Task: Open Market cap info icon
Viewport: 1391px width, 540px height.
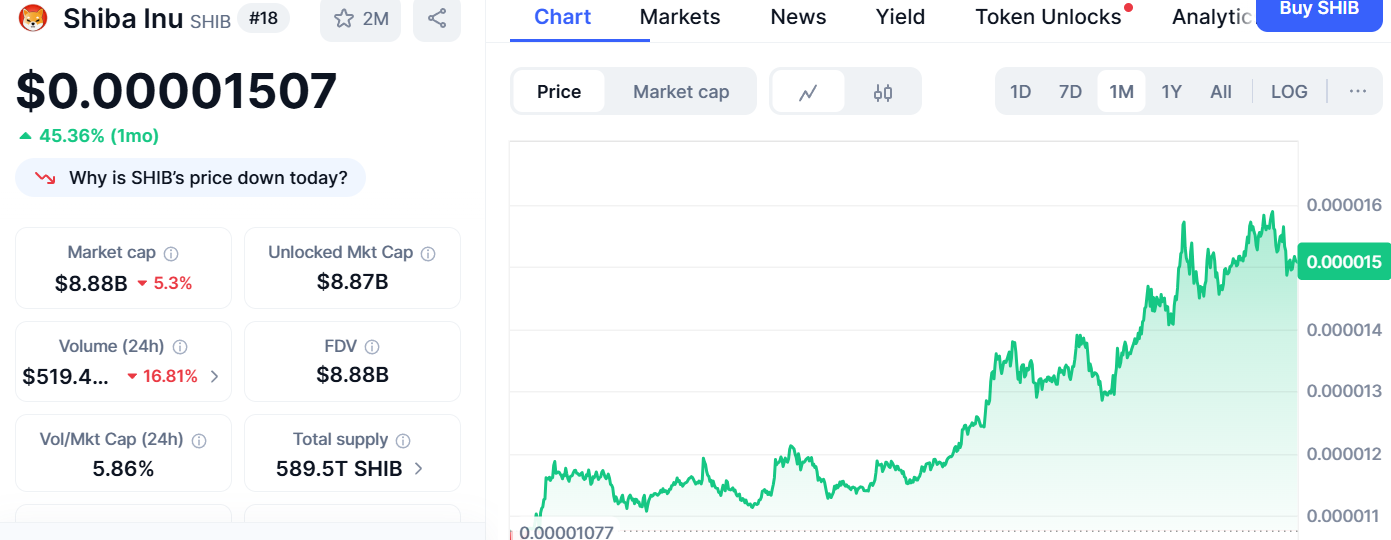Action: click(x=171, y=253)
